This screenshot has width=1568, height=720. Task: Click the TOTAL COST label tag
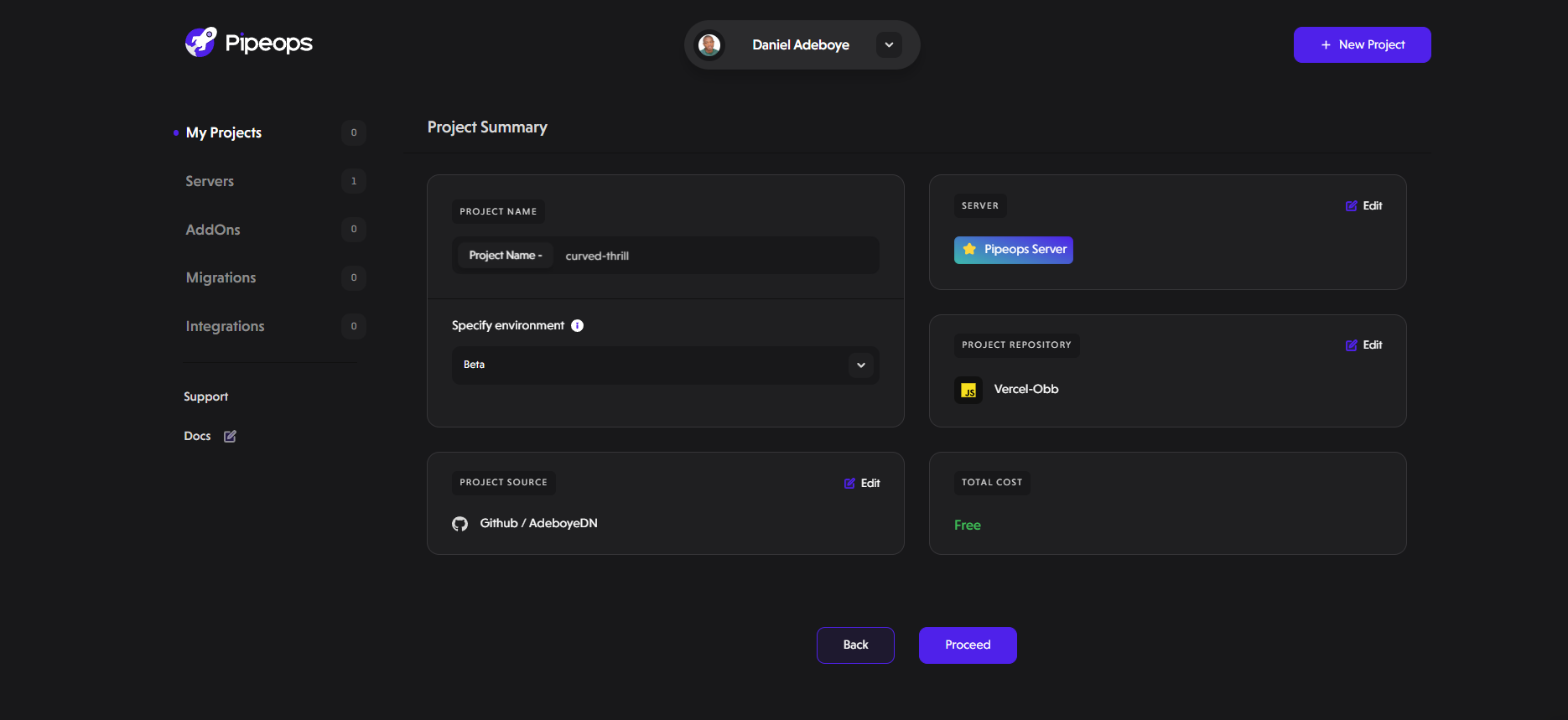992,482
